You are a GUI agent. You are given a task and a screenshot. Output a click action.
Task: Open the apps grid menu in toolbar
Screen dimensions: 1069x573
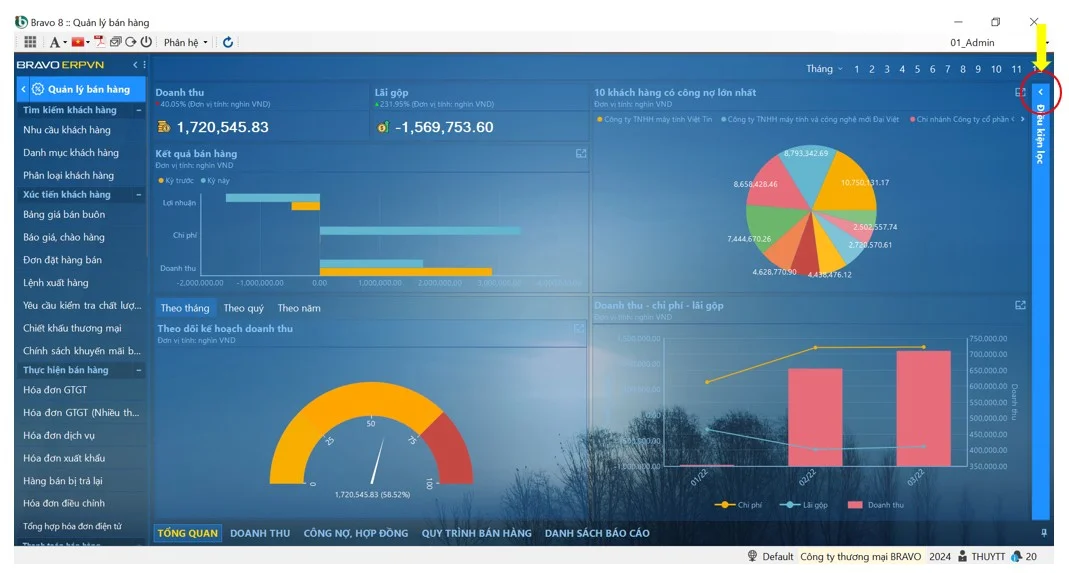pos(30,42)
